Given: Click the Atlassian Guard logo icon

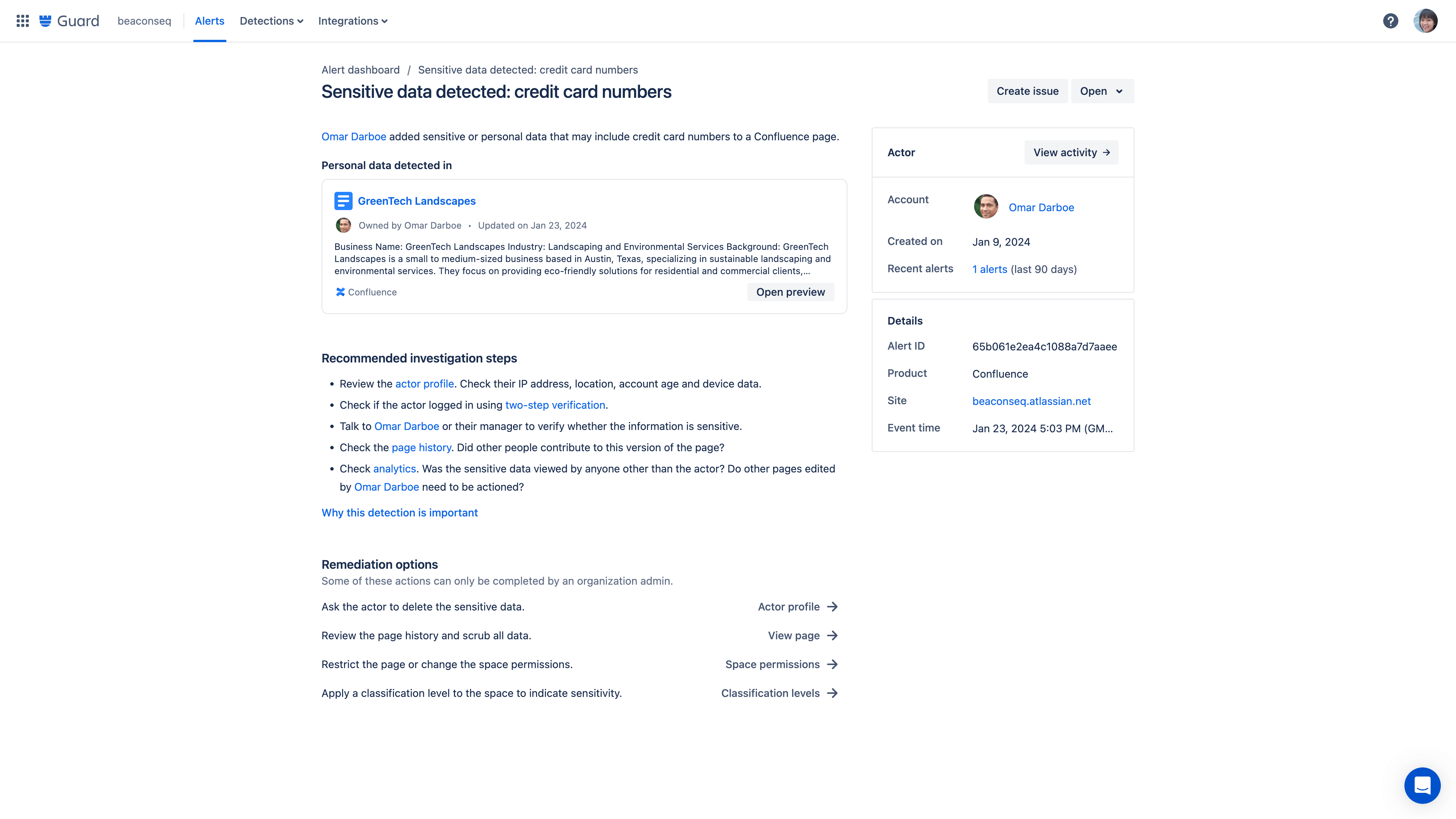Looking at the screenshot, I should pos(45,20).
